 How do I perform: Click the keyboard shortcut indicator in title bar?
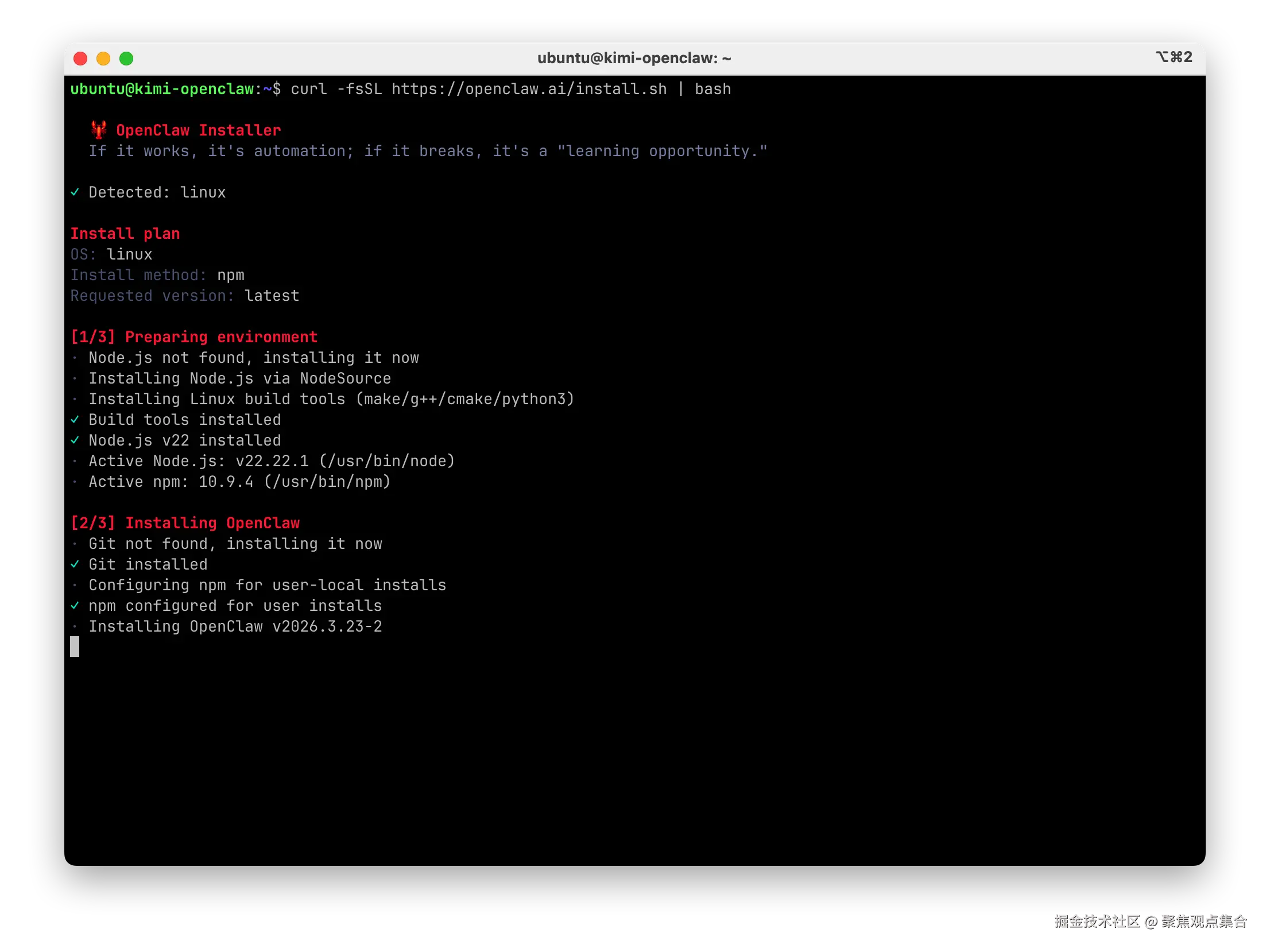1174,57
